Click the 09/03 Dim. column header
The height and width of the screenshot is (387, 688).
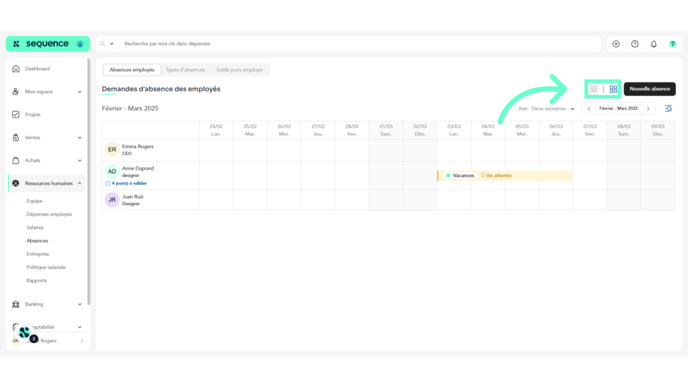[x=658, y=130]
